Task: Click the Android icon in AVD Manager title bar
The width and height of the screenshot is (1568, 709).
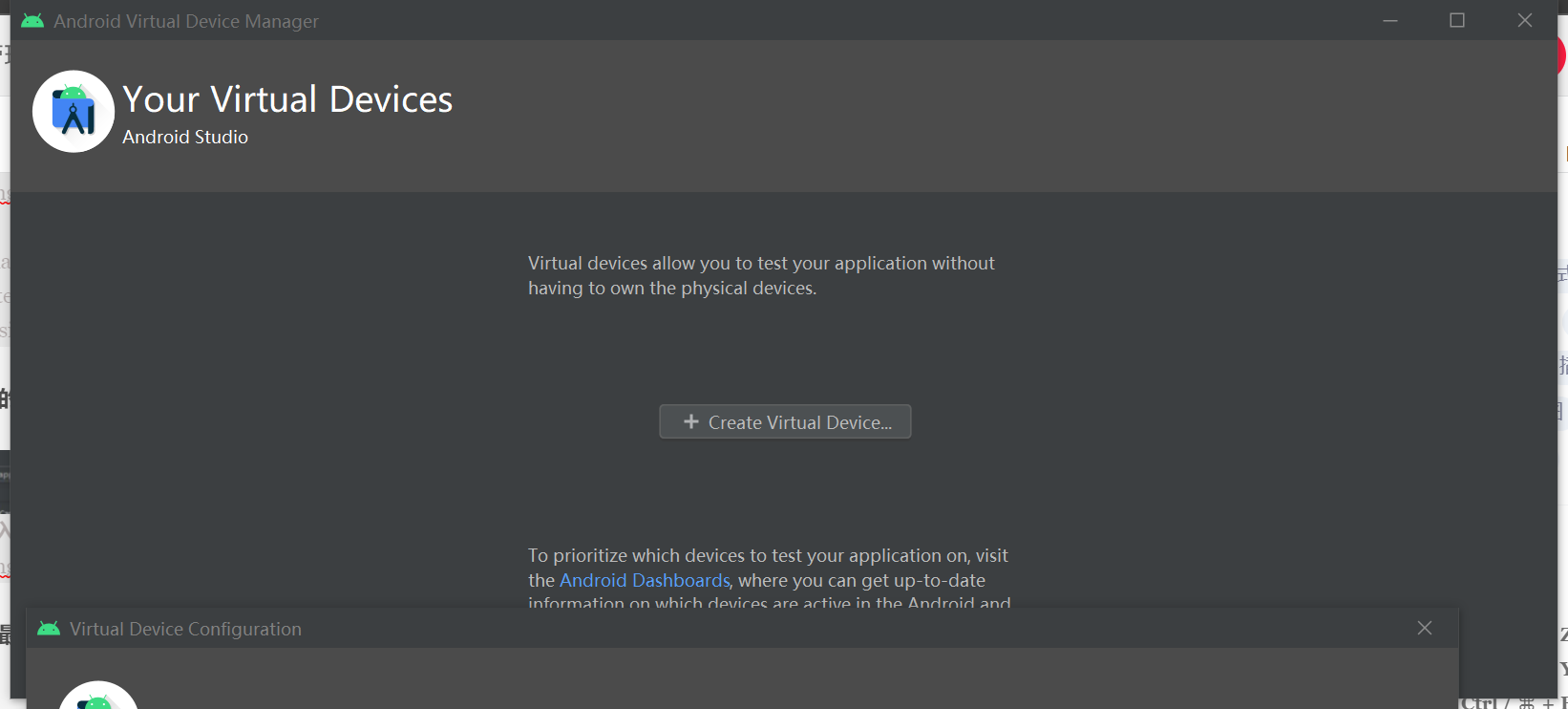Action: (32, 21)
